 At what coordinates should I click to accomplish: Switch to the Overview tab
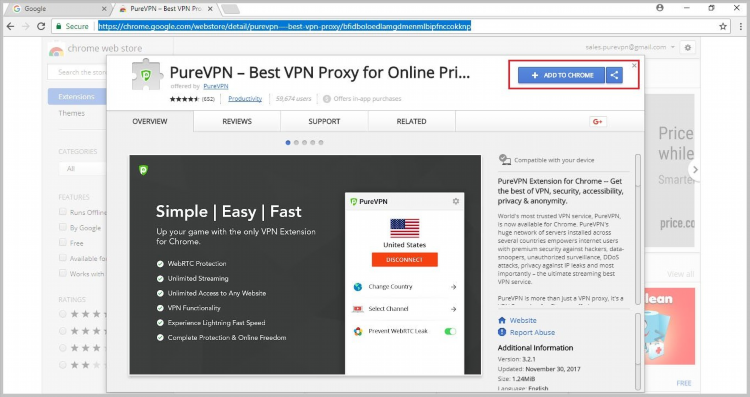pos(150,121)
